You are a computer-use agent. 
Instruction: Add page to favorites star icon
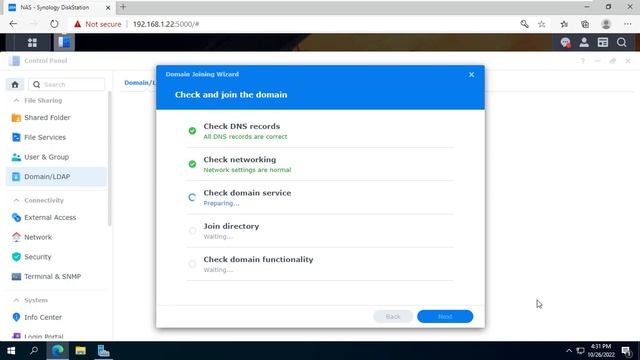[x=542, y=24]
